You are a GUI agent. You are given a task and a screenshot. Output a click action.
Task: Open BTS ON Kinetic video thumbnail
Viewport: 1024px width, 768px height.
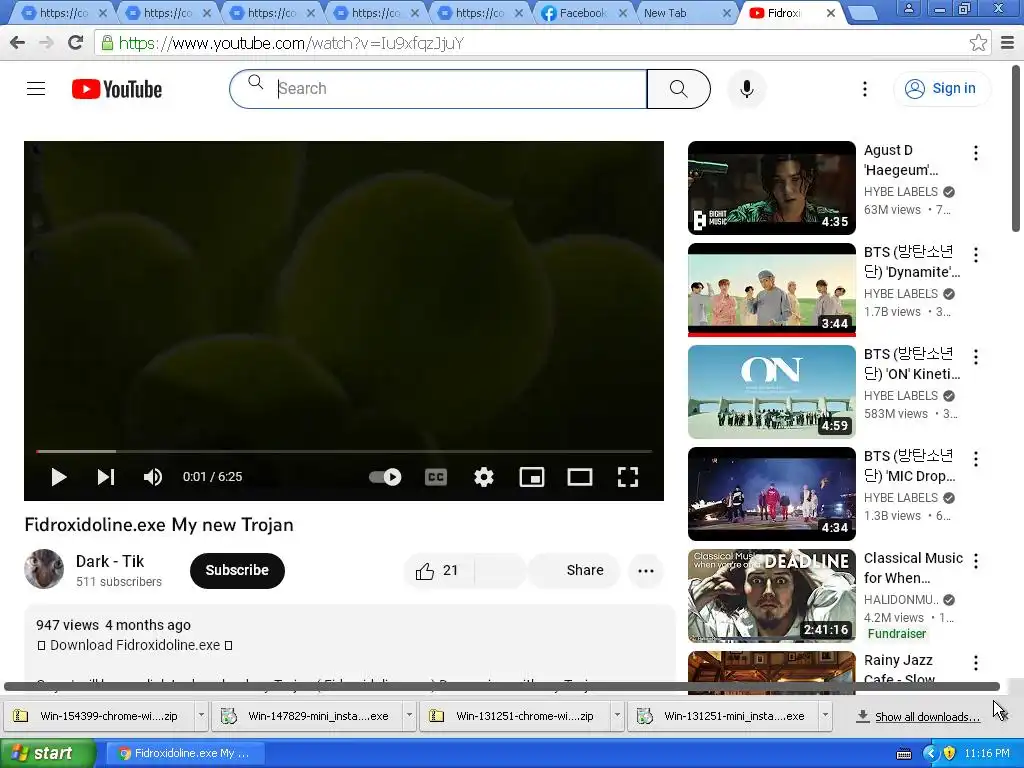(x=771, y=392)
